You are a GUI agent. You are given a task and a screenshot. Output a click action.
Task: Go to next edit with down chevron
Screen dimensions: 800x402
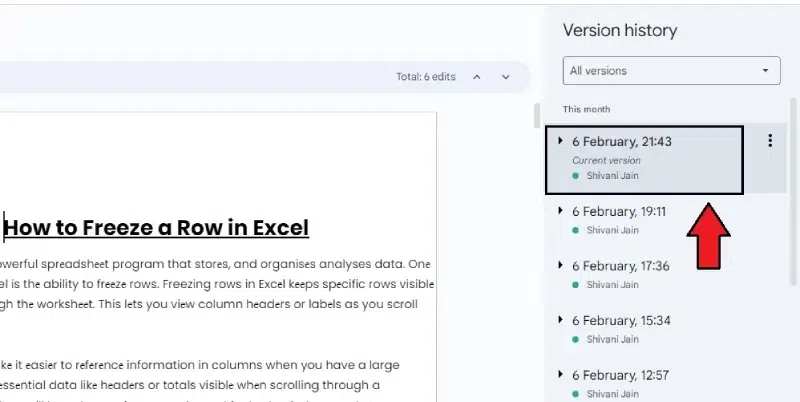point(506,77)
